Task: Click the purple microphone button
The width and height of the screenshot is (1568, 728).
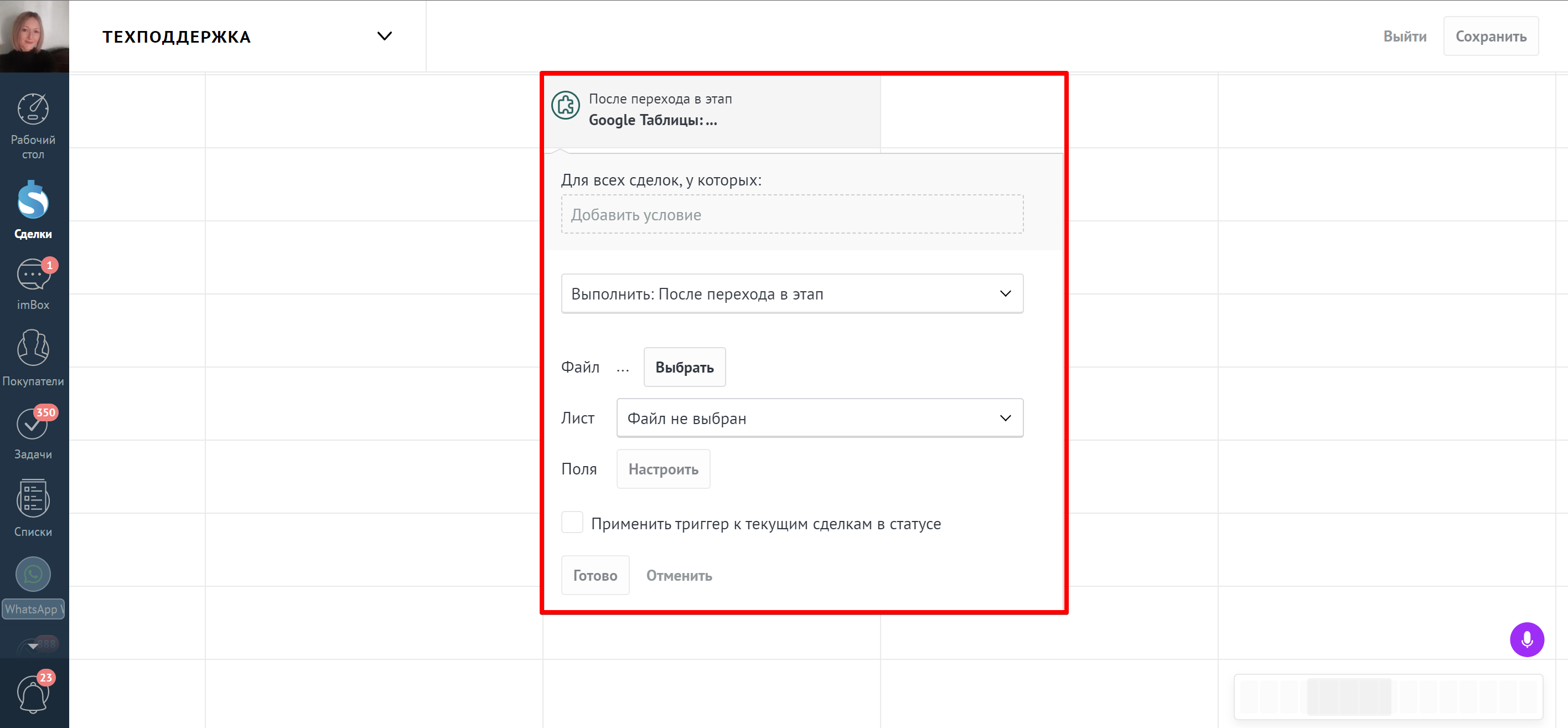Action: (x=1526, y=639)
